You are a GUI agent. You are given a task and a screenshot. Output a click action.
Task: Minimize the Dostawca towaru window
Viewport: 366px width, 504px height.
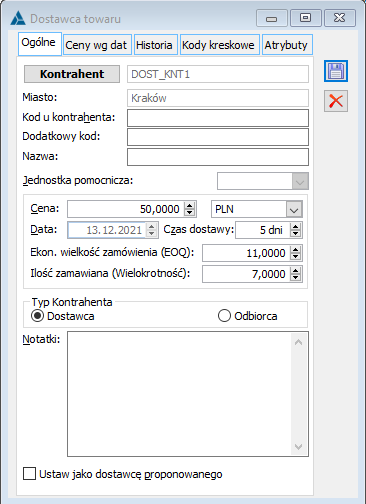click(x=272, y=18)
